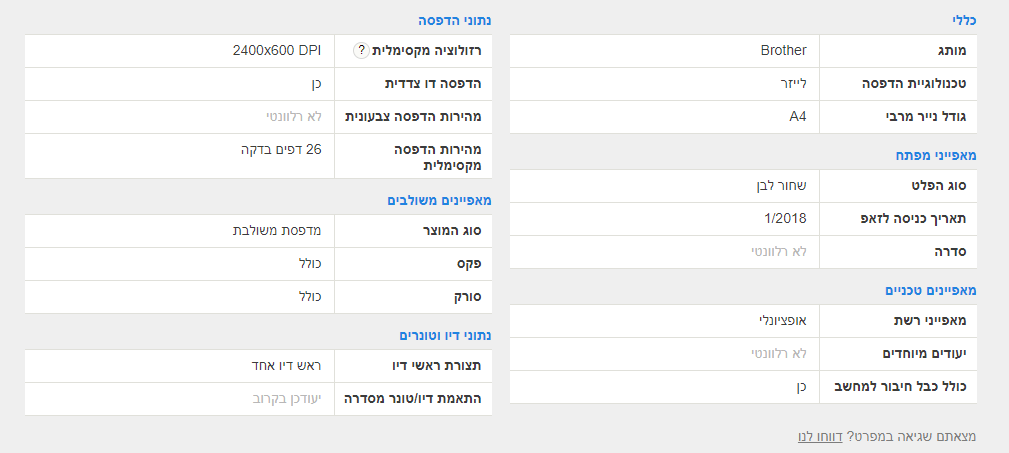Image resolution: width=1009 pixels, height=453 pixels.
Task: Select the מאפייני מפתח section heading
Action: (x=935, y=155)
